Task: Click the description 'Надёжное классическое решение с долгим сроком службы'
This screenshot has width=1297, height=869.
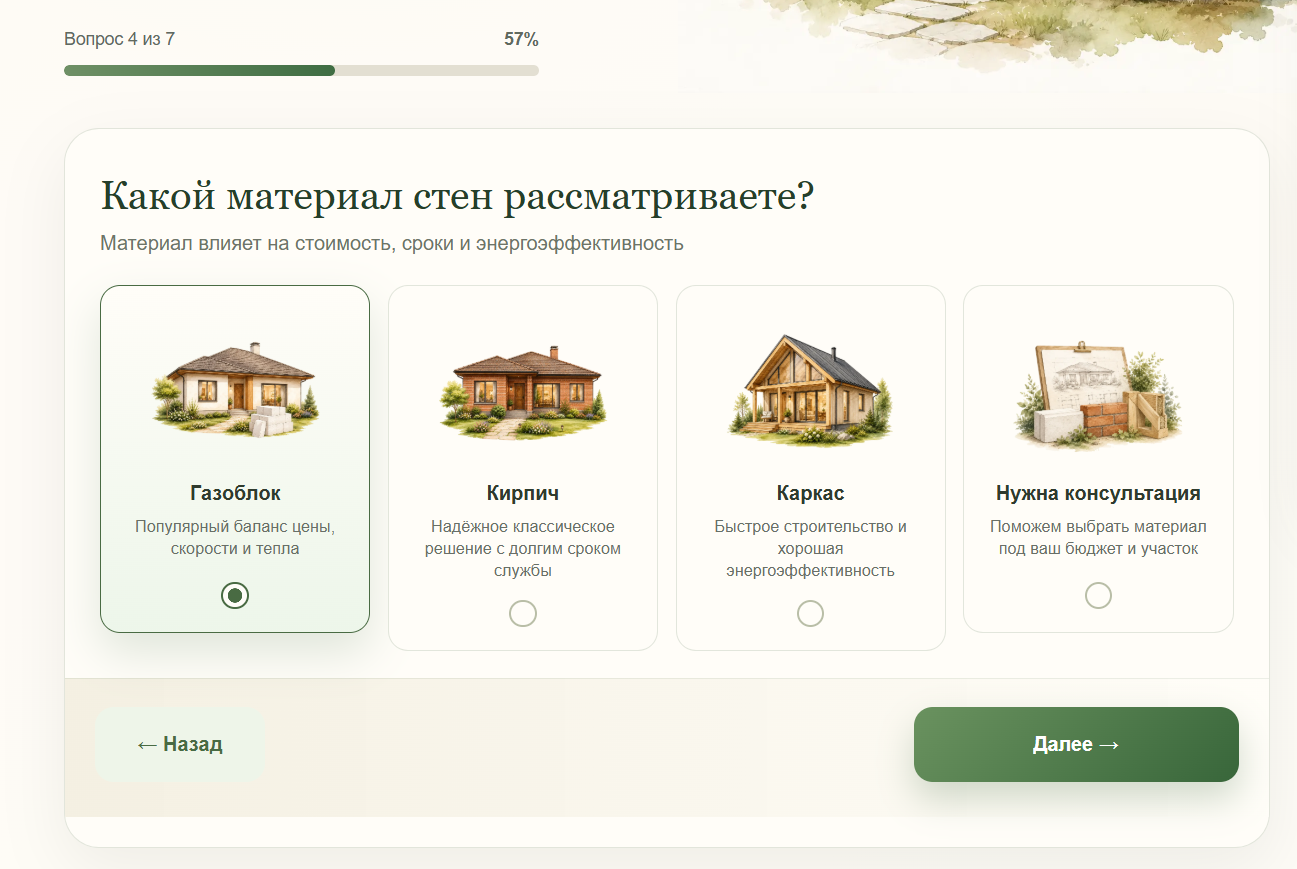Action: coord(523,548)
